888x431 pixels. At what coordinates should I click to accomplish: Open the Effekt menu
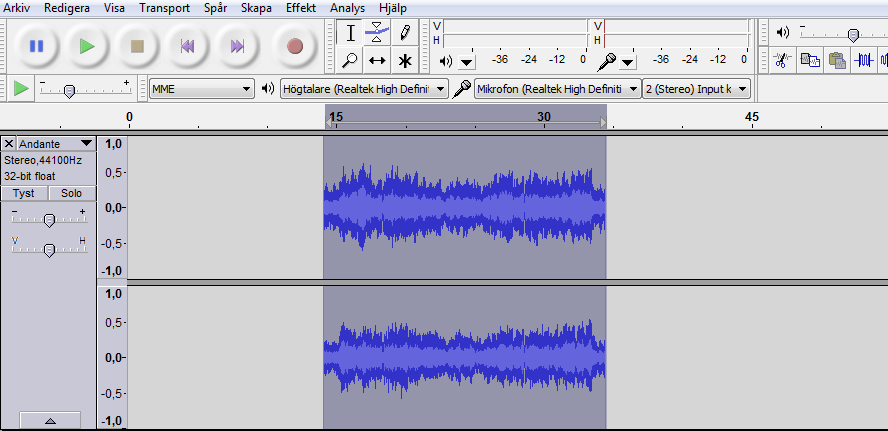301,8
